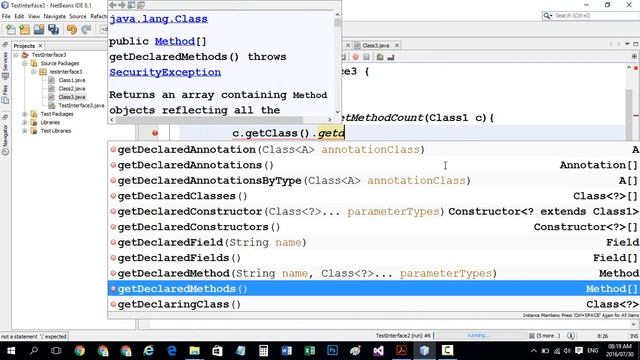Screen dimensions: 640x360
Task: Open Photoshop from the taskbar
Action: (333, 351)
